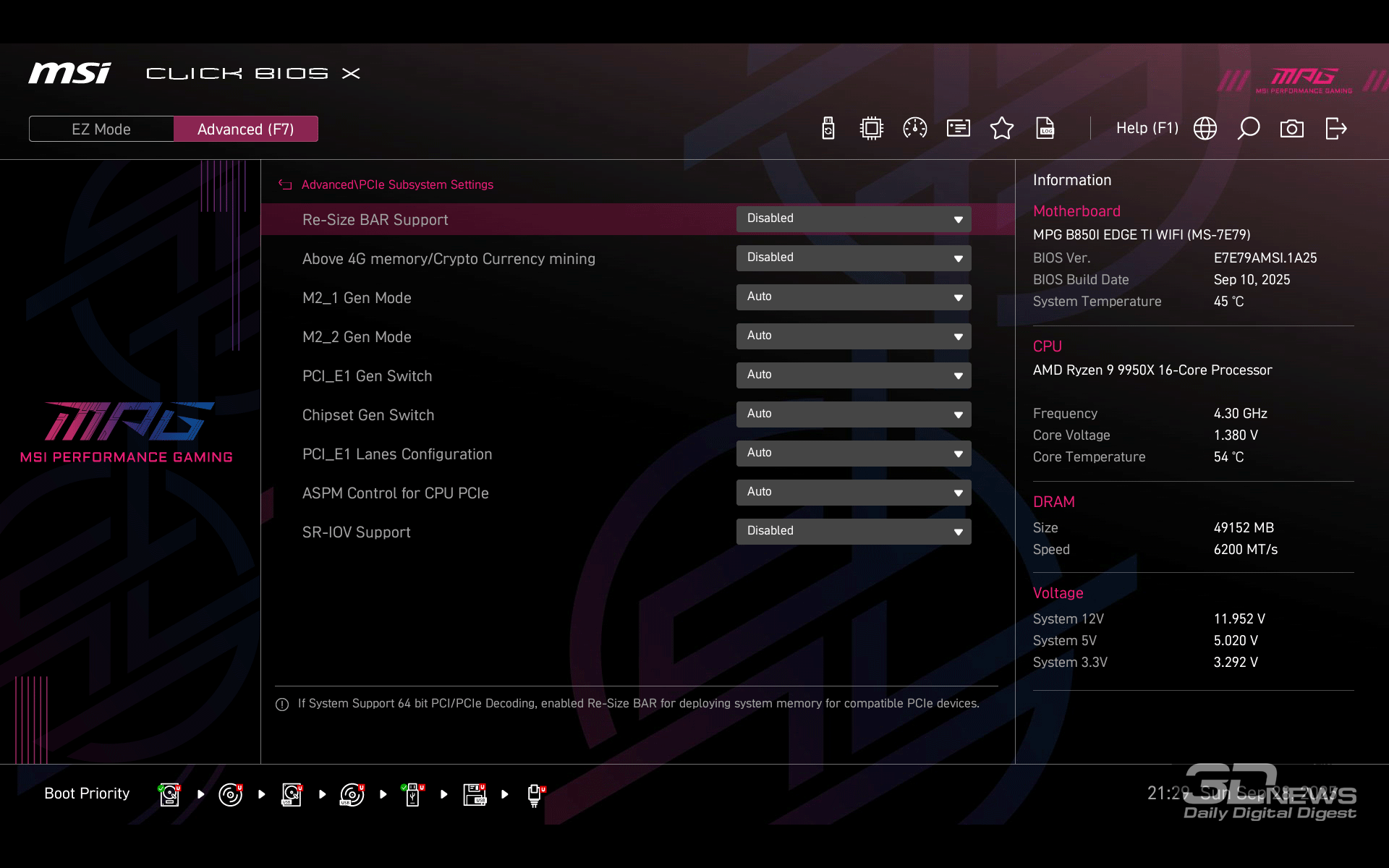Expand the M2_1 Gen Mode dropdown

click(854, 297)
